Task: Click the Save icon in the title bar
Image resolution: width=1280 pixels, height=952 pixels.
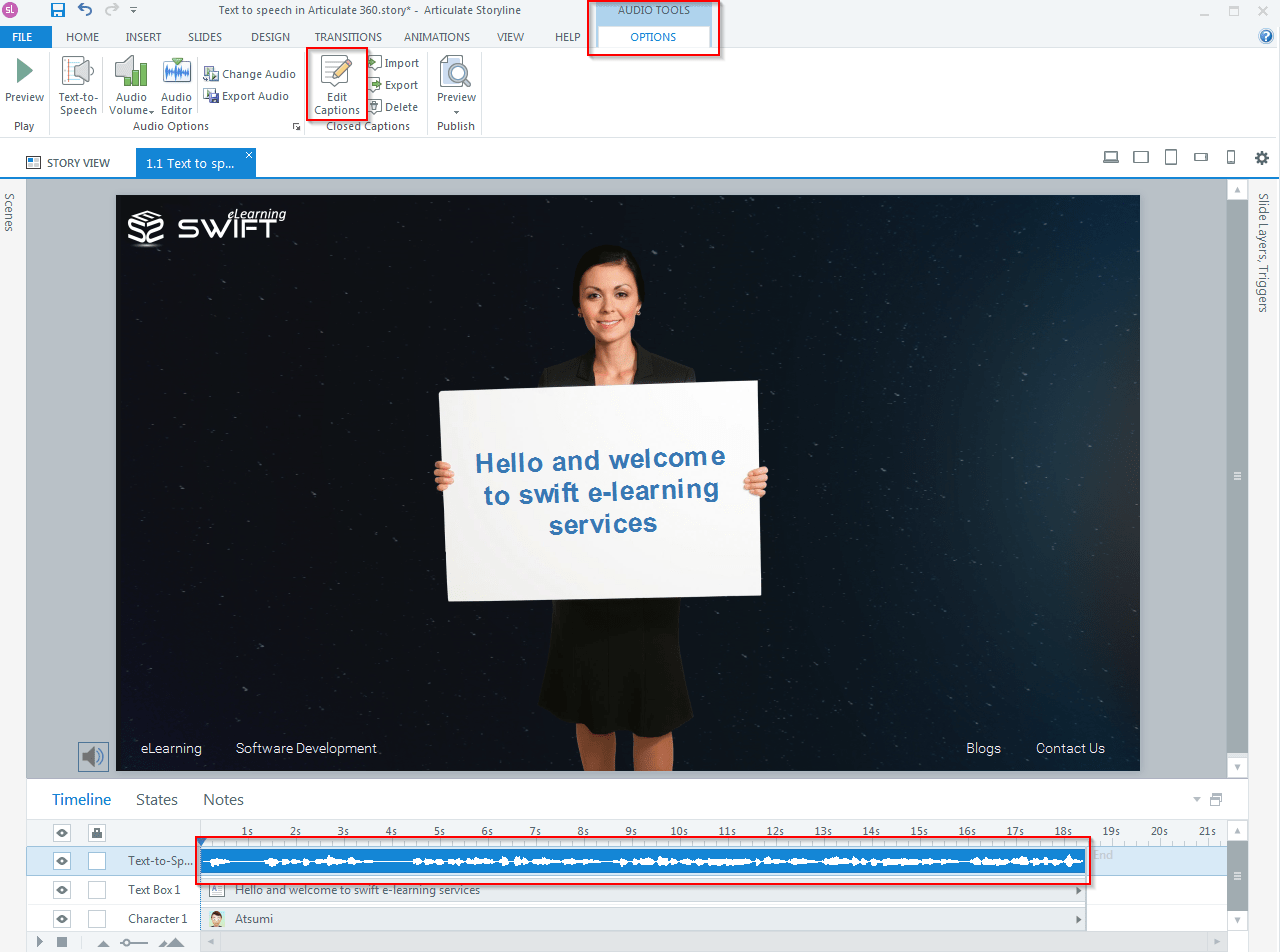Action: coord(58,10)
